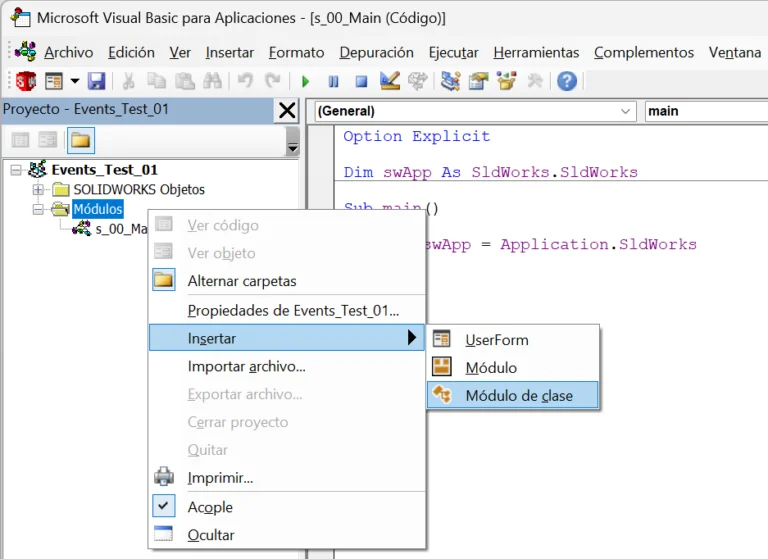Open the Properties Window toolbar icon
768x559 pixels.
[x=479, y=81]
